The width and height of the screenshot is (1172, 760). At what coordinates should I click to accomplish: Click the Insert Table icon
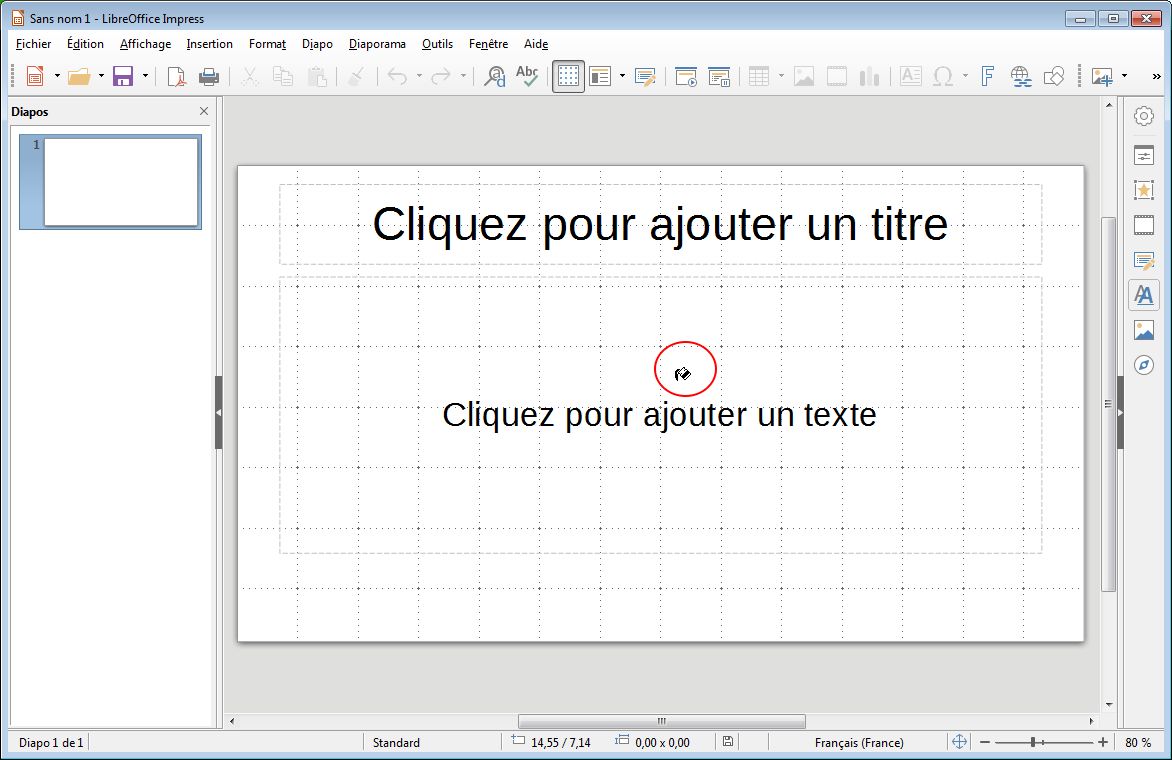[759, 76]
